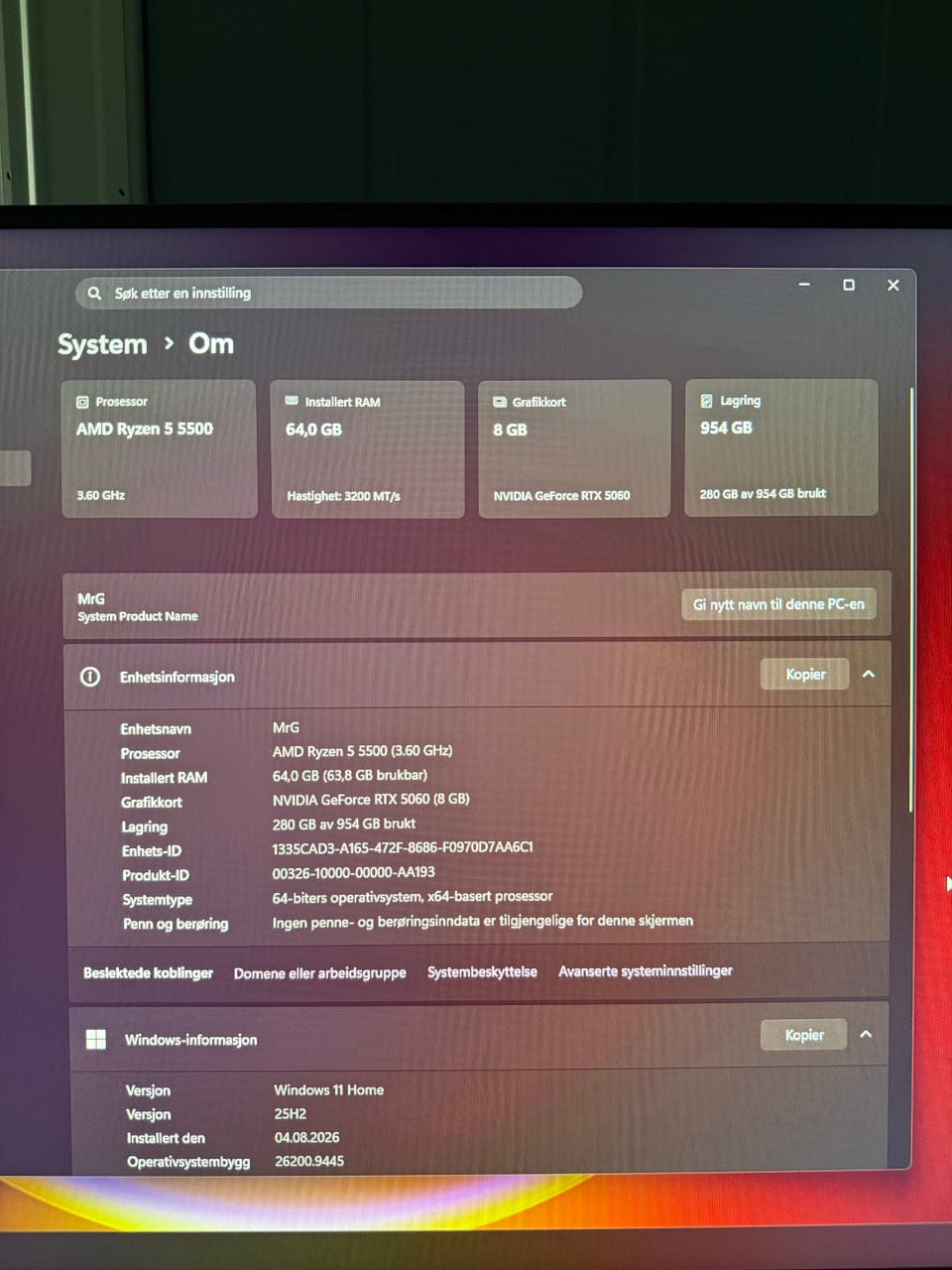This screenshot has height=1270, width=952.
Task: Close the settings window
Action: pos(892,285)
